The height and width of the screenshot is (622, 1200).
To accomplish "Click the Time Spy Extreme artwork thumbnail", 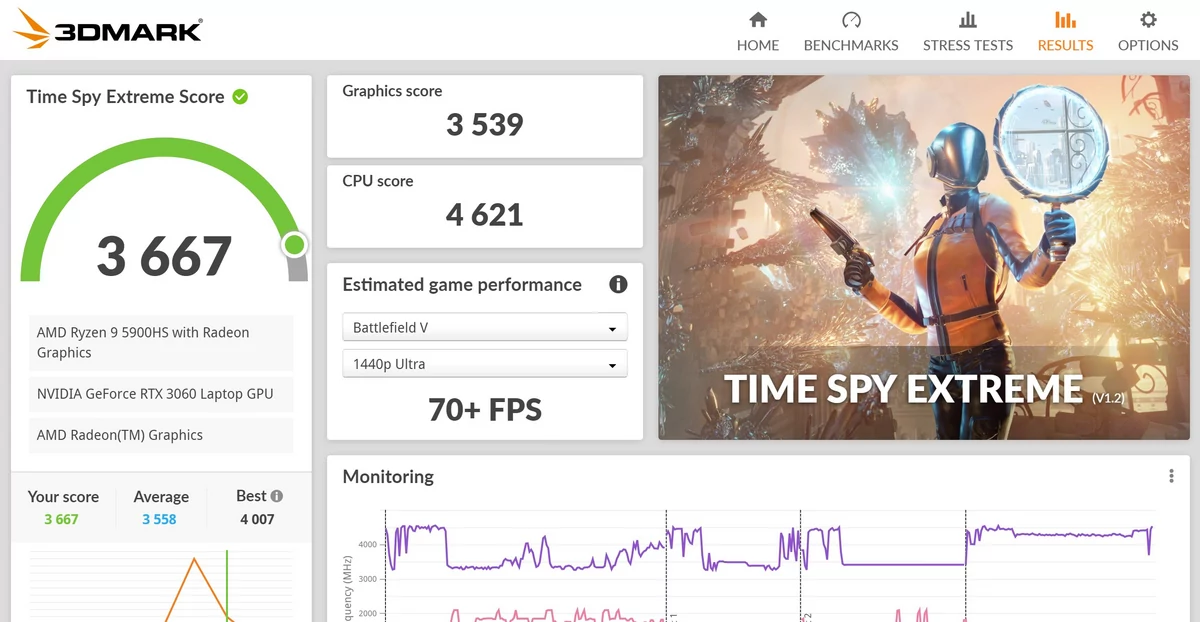I will pyautogui.click(x=924, y=257).
